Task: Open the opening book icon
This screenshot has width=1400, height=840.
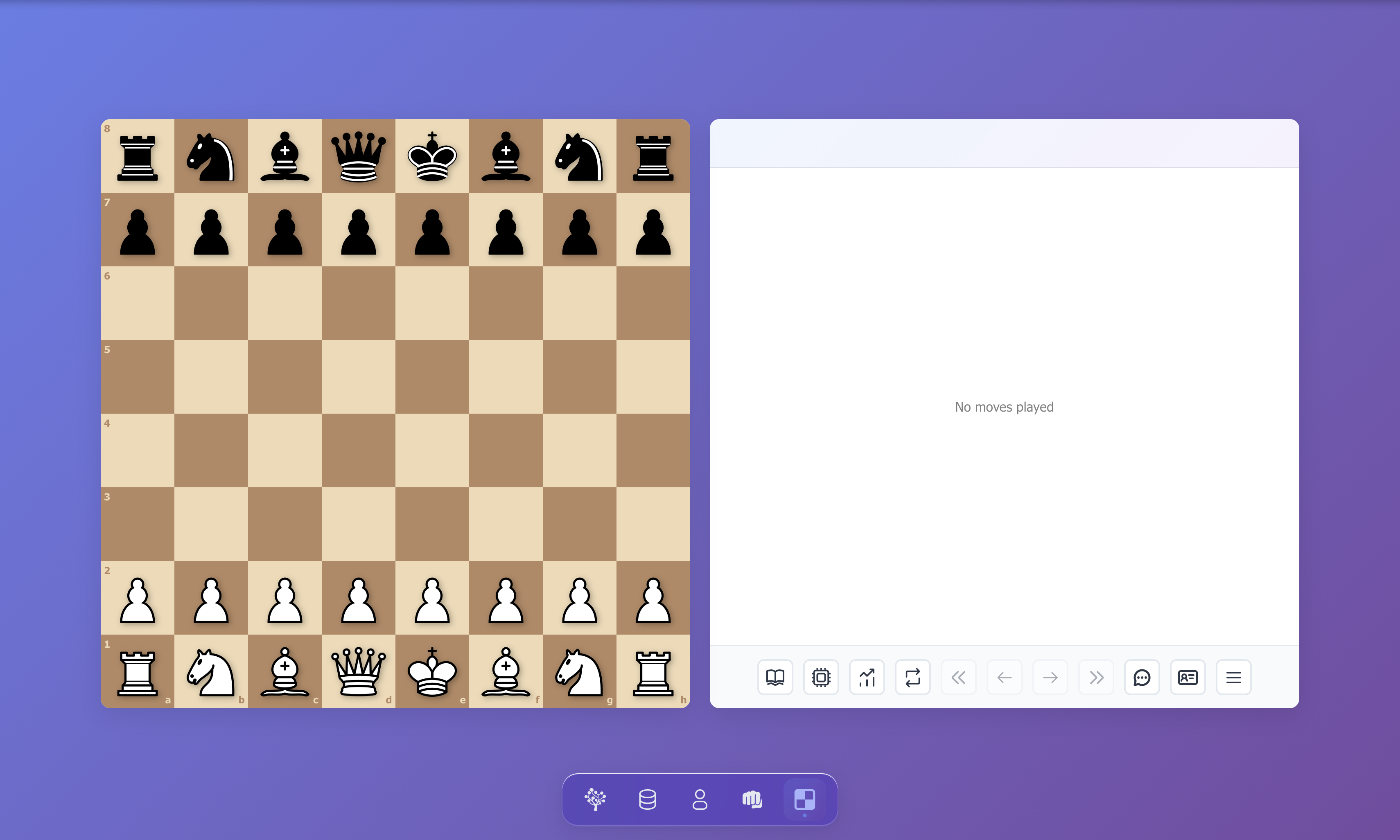Action: click(775, 677)
